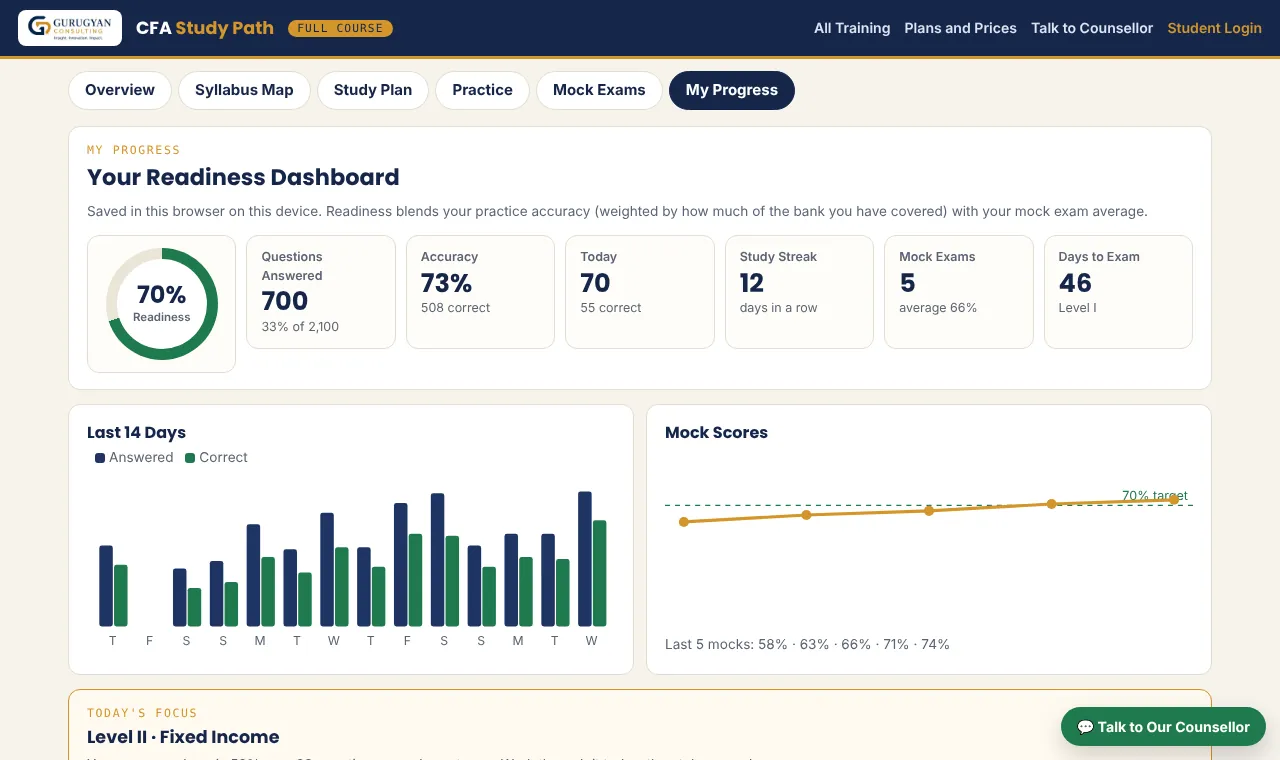Open All Training link in header
Viewport: 1280px width, 760px height.
(x=852, y=28)
